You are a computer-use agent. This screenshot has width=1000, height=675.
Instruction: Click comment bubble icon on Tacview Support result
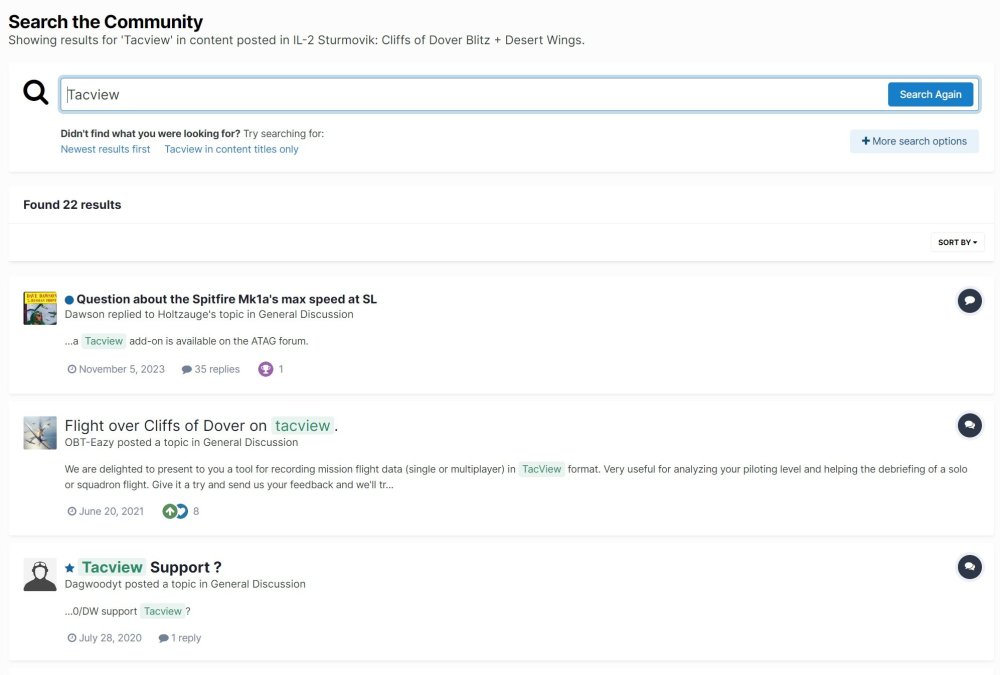(969, 567)
